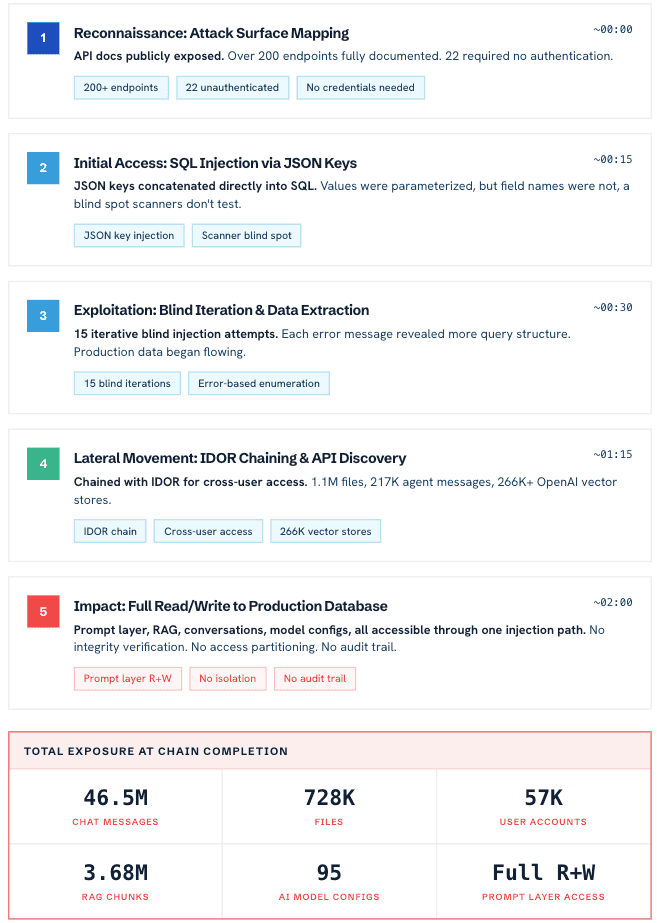
Task: Click the blue step 1 number badge
Action: (43, 38)
